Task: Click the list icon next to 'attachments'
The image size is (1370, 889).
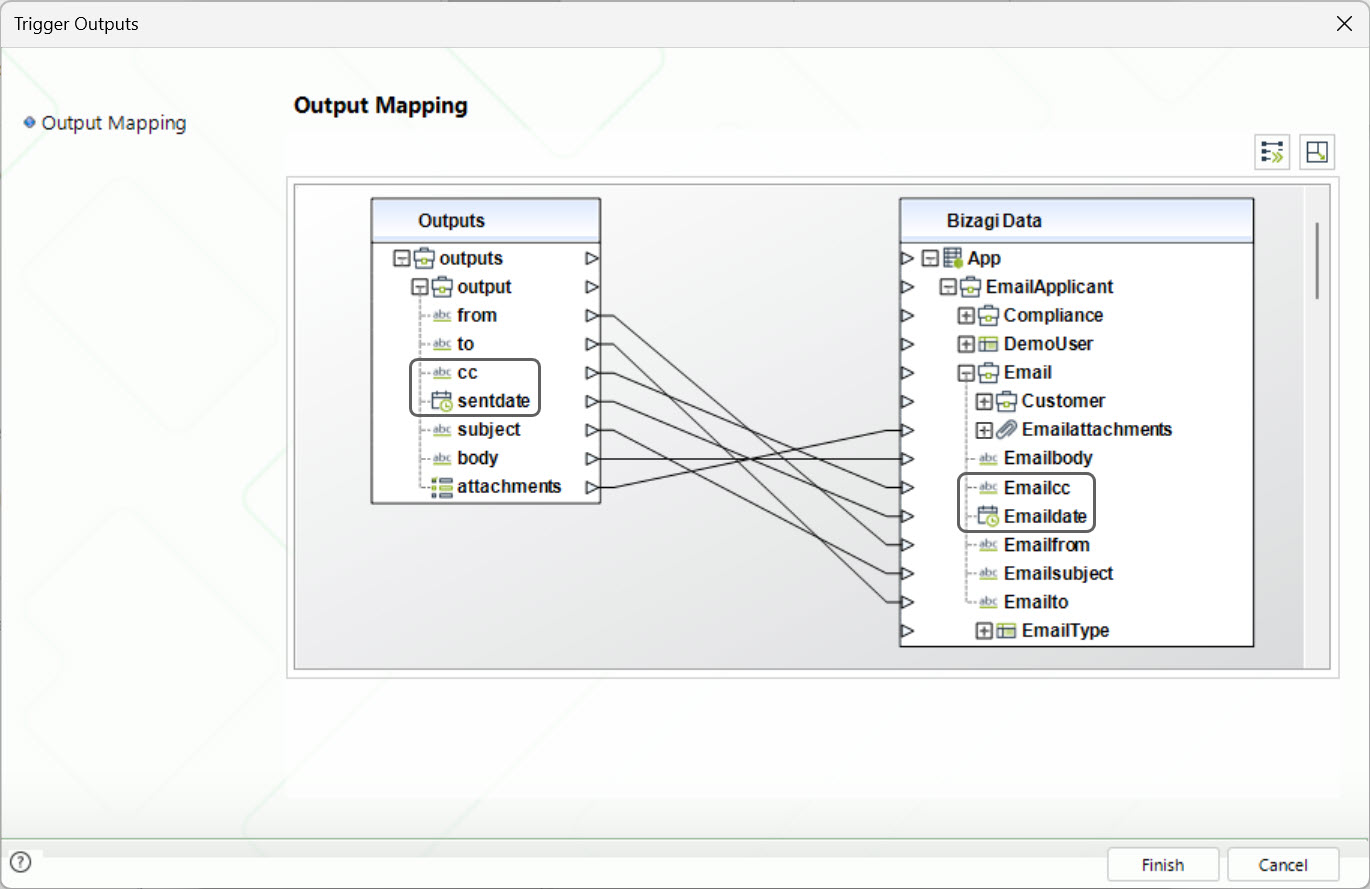Action: click(x=442, y=487)
